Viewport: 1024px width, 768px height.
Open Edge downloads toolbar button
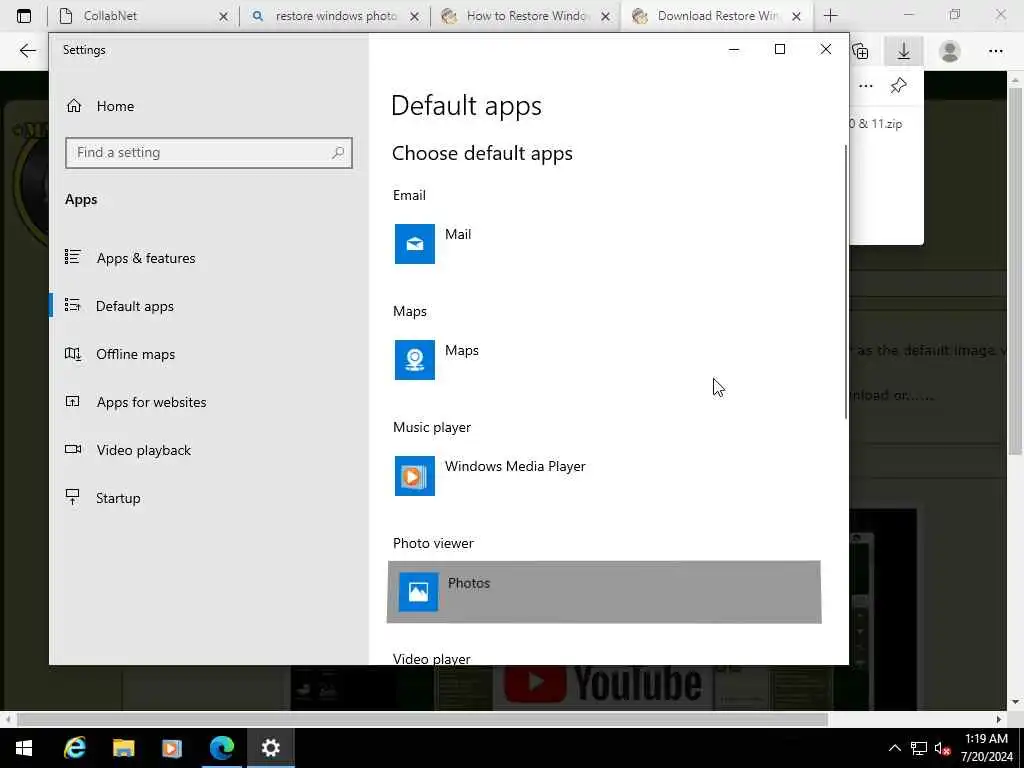click(904, 51)
